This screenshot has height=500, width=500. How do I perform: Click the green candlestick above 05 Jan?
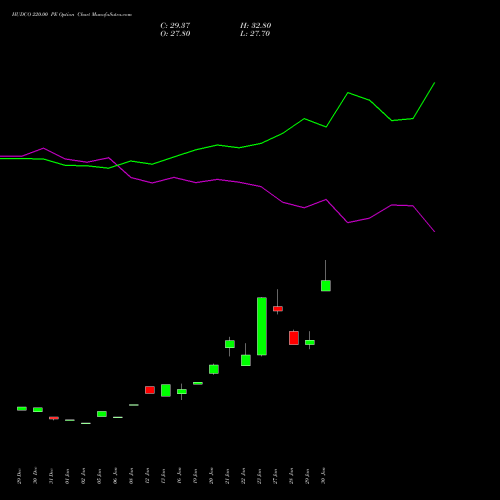[102, 414]
